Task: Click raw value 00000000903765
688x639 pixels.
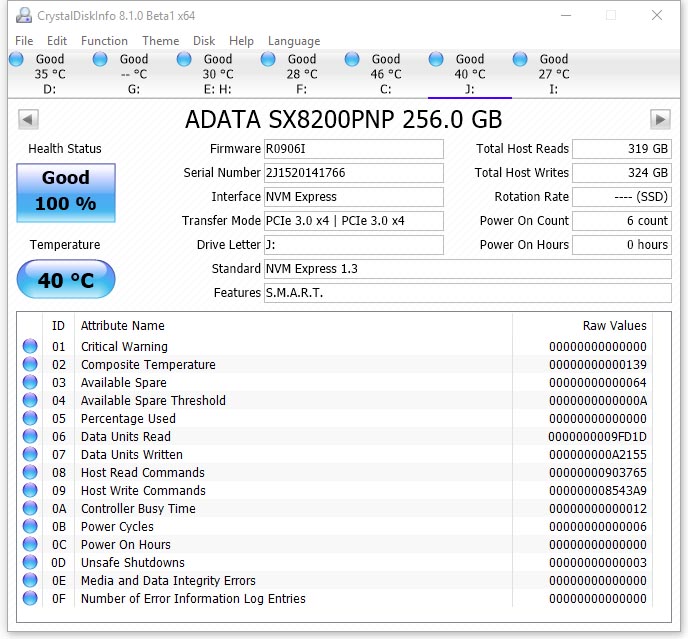Action: [x=598, y=473]
